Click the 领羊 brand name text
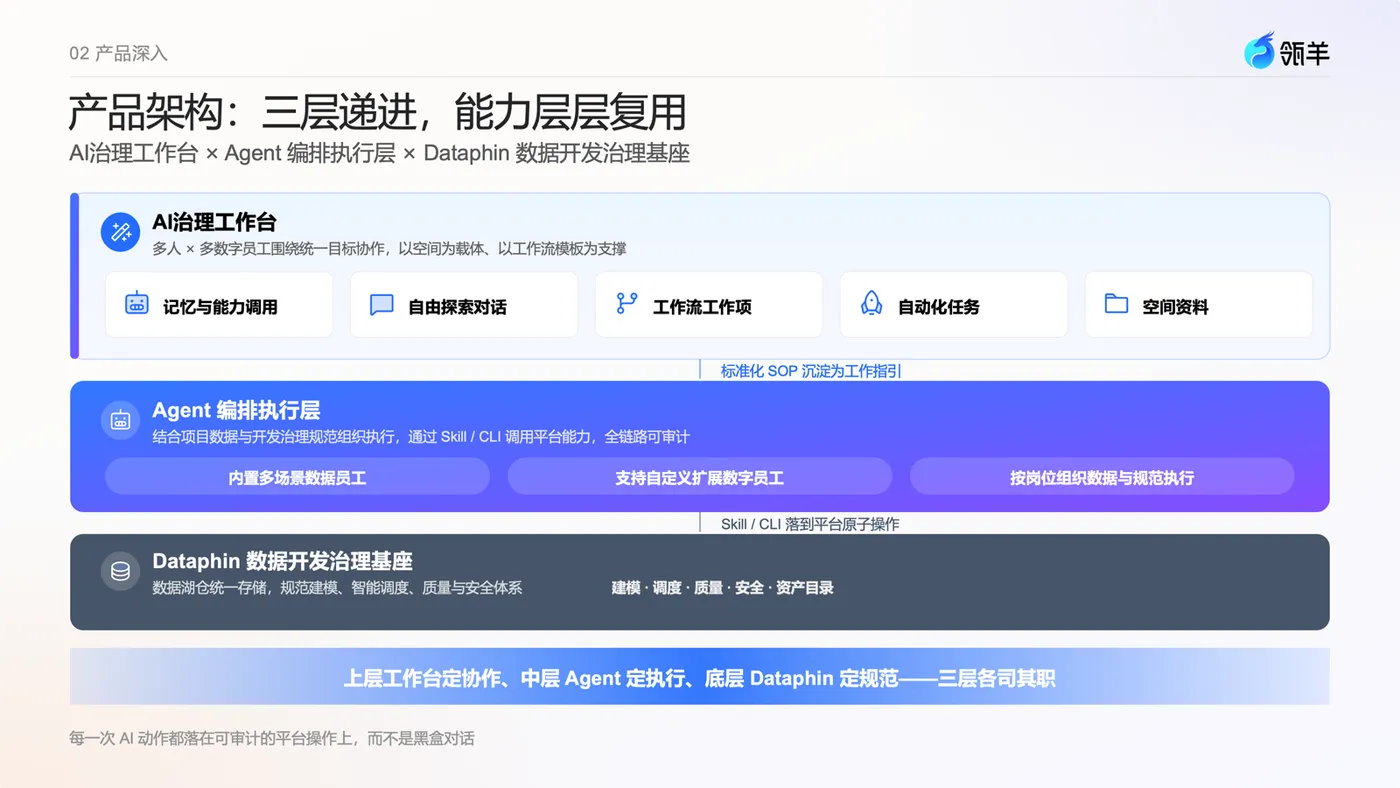1400x788 pixels. point(1305,52)
